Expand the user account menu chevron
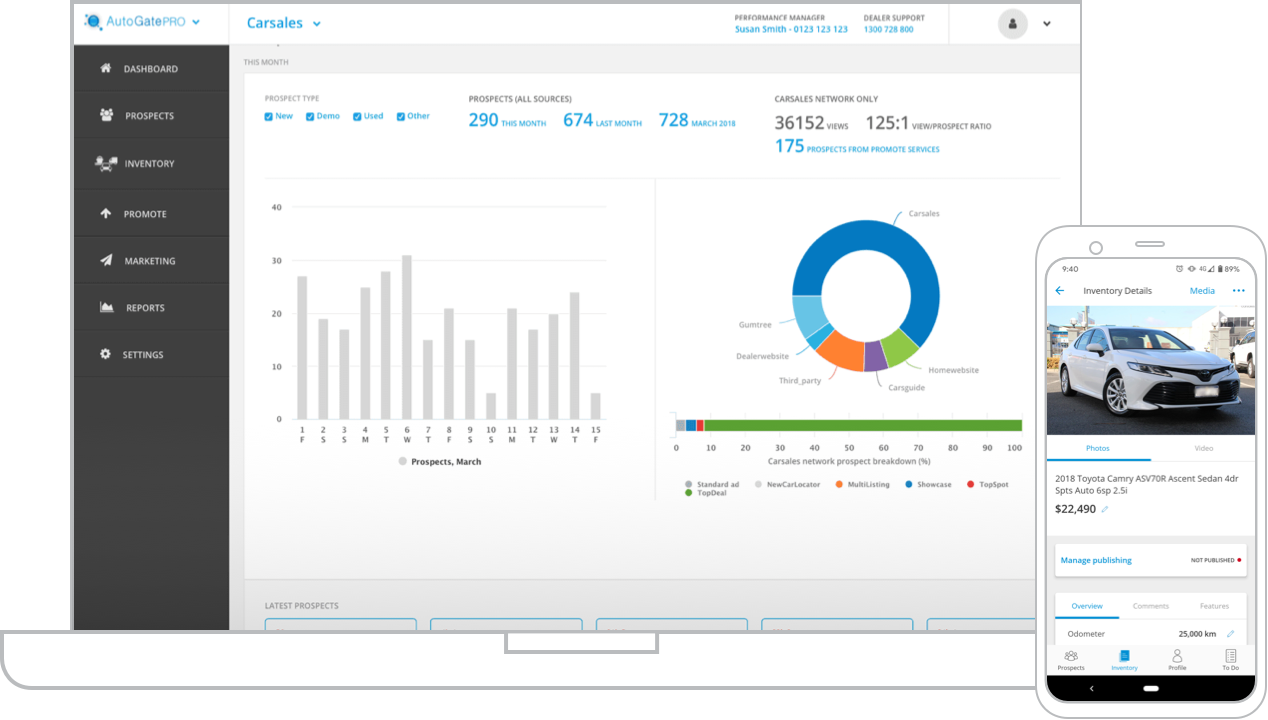This screenshot has width=1268, height=720. click(1046, 24)
